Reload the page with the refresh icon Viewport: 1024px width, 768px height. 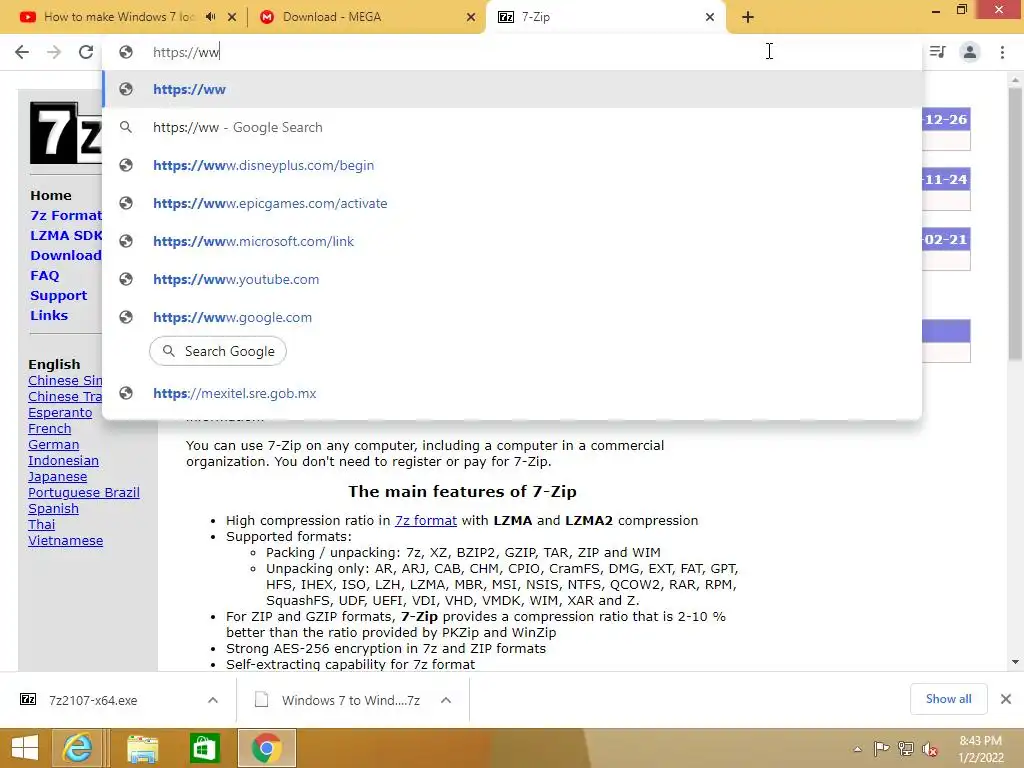86,52
